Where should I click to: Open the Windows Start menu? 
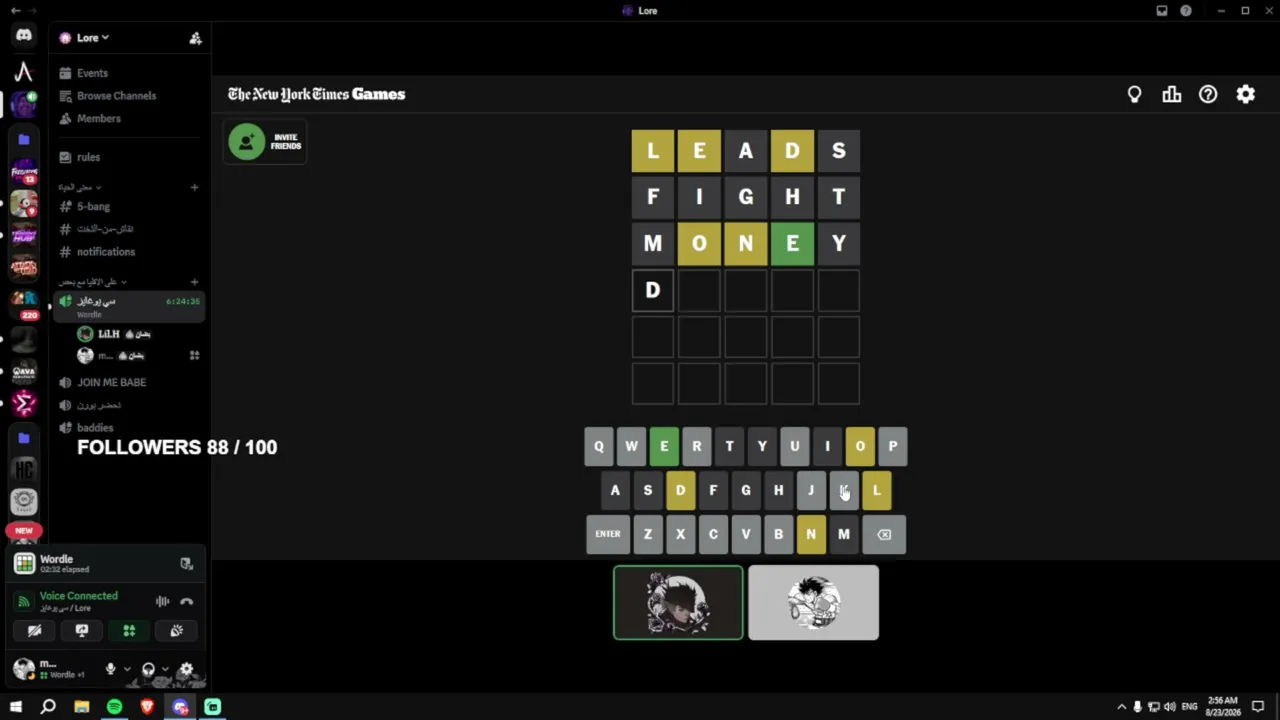point(16,707)
